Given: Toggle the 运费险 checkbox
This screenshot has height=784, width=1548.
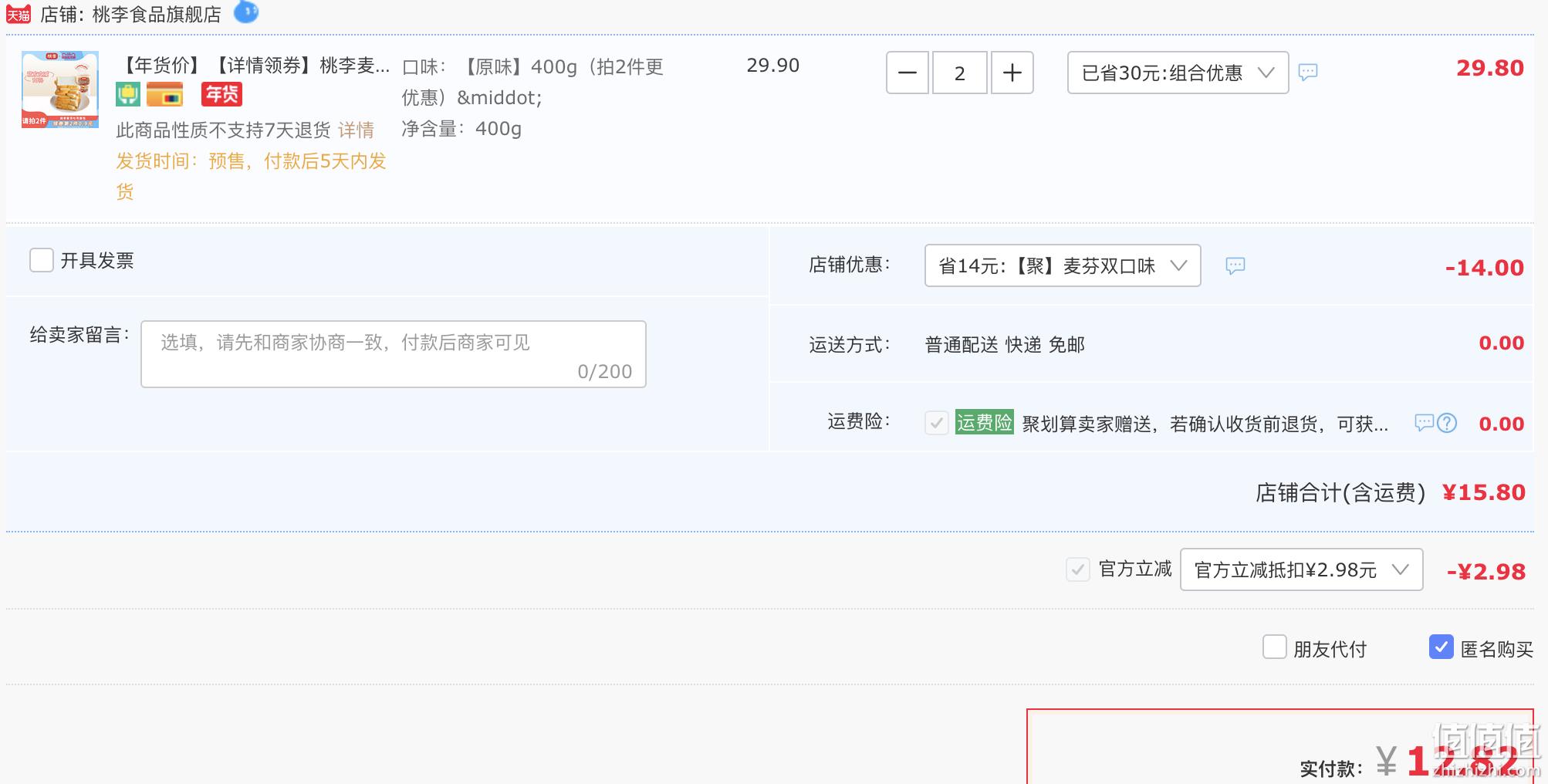Looking at the screenshot, I should 936,423.
